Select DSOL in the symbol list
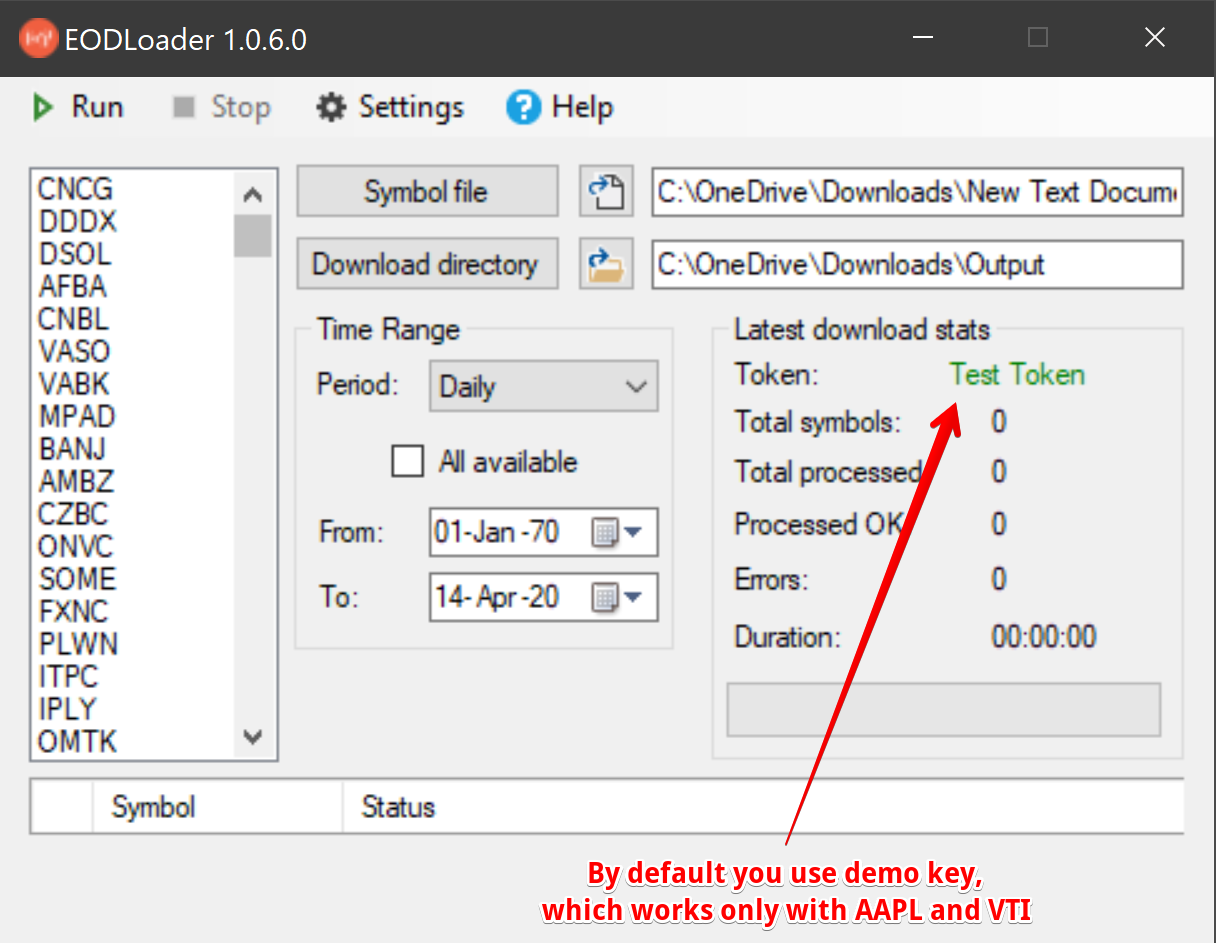Image resolution: width=1216 pixels, height=943 pixels. tap(75, 254)
